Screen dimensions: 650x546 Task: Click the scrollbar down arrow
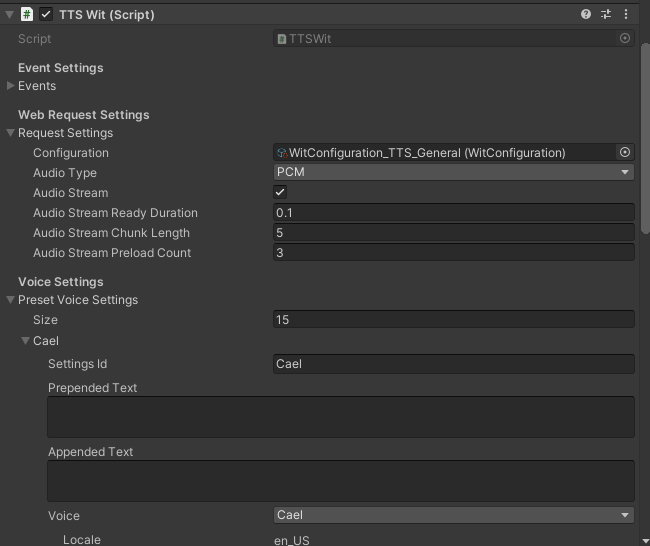pyautogui.click(x=645, y=541)
